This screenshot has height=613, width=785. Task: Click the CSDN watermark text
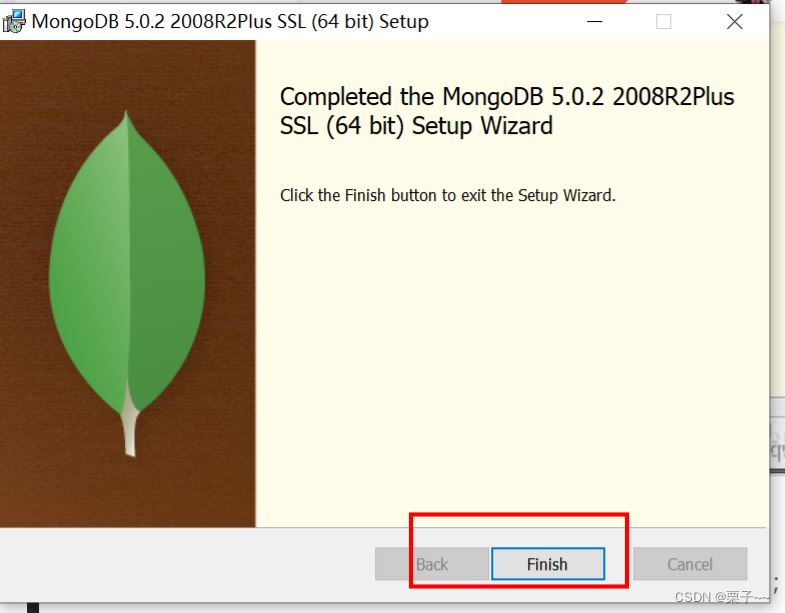point(720,597)
